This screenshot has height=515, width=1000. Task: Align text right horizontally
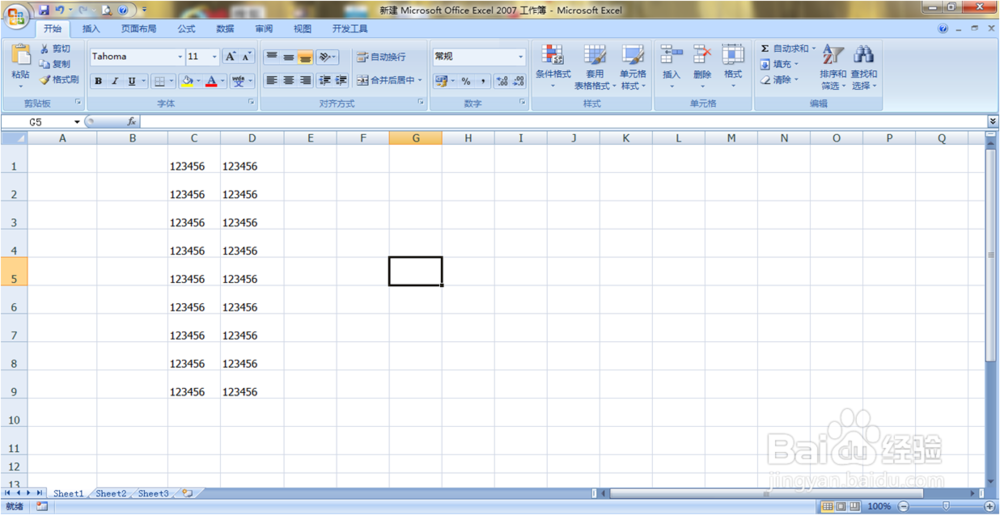click(x=305, y=80)
